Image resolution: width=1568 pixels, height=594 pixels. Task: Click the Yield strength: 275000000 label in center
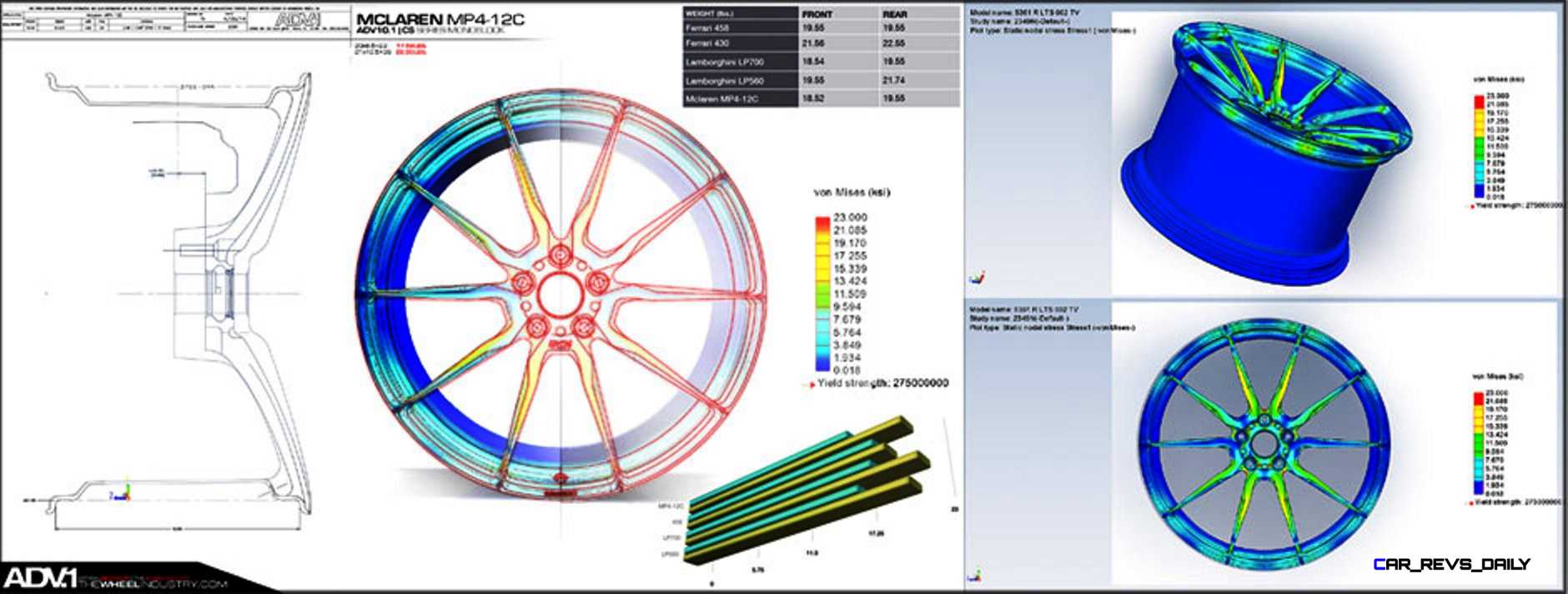pos(882,384)
